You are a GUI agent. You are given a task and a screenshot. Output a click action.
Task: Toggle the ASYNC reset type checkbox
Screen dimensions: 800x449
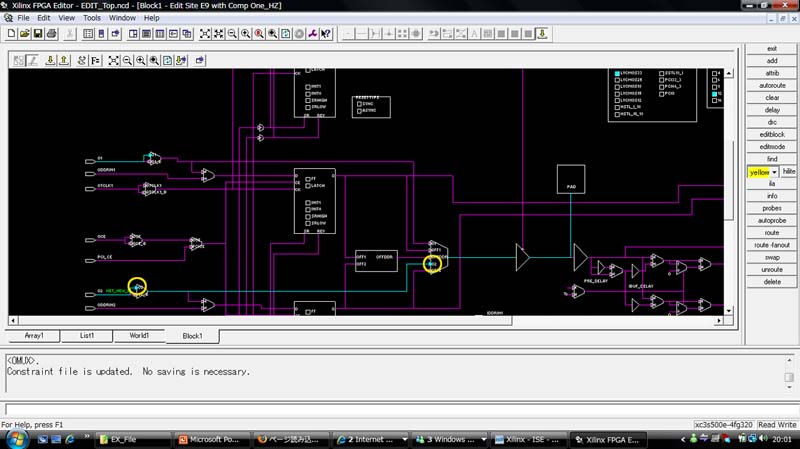359,111
